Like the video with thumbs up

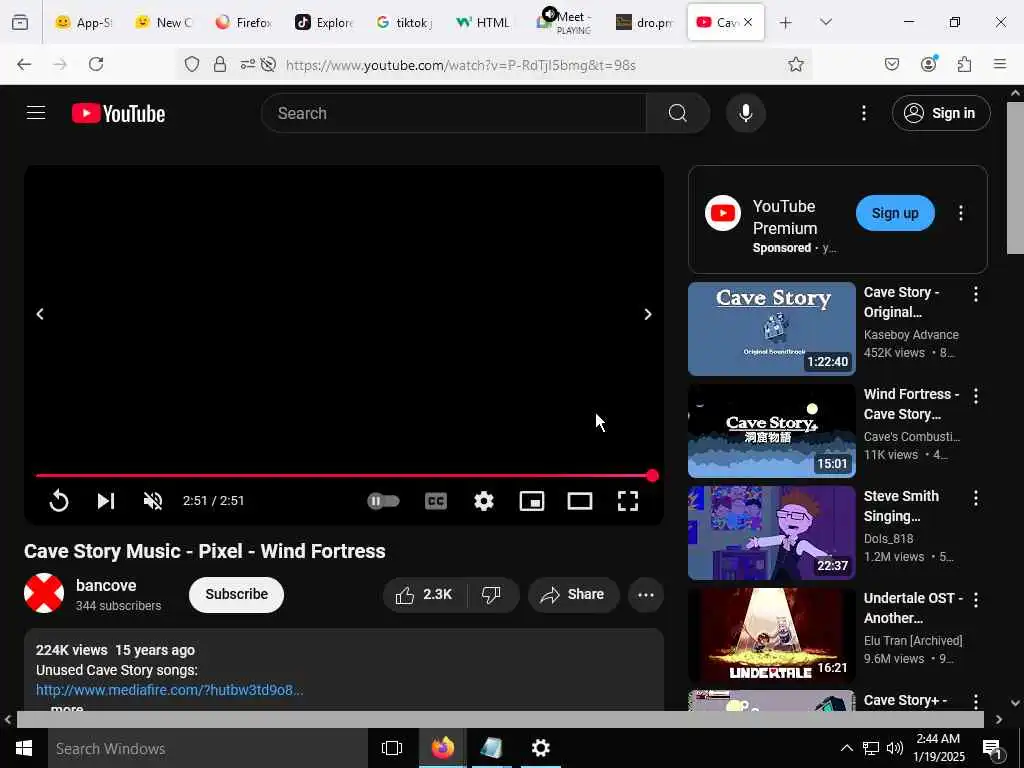coord(424,594)
